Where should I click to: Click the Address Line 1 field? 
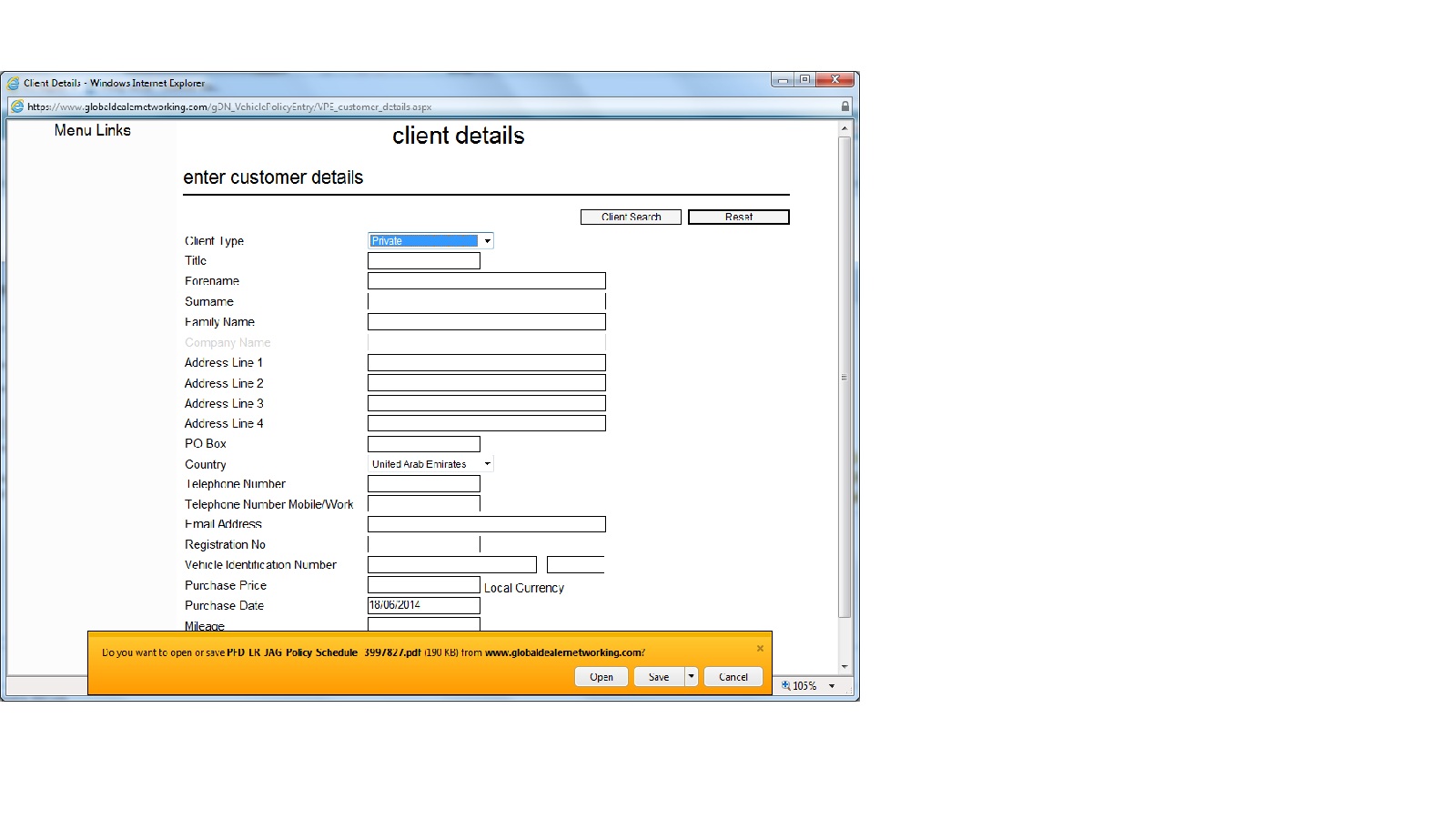tap(487, 363)
